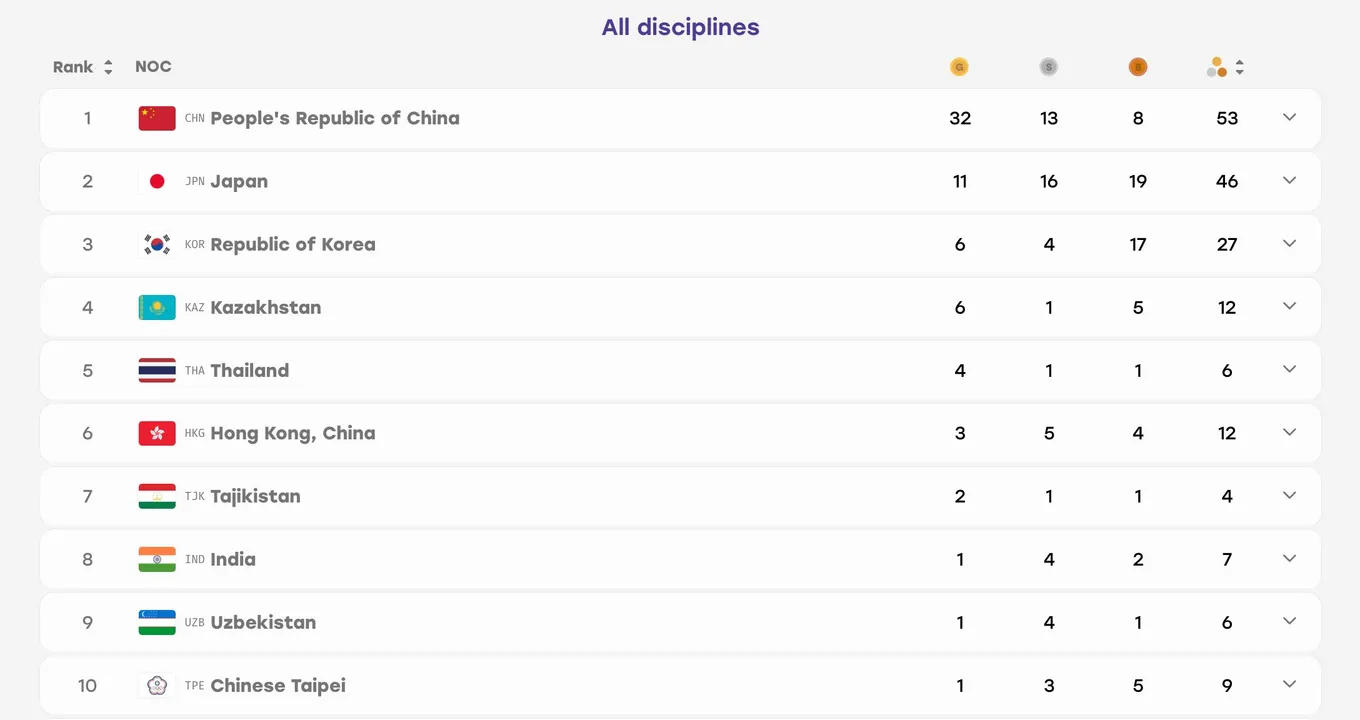This screenshot has height=720, width=1360.
Task: Expand People's Republic of China row
Action: [1289, 117]
